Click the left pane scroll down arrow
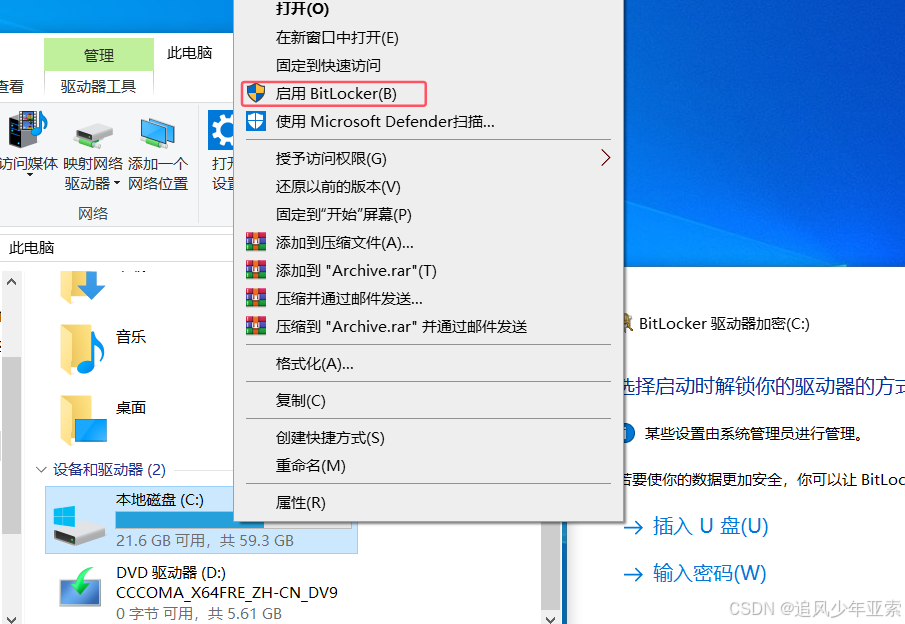 point(12,618)
